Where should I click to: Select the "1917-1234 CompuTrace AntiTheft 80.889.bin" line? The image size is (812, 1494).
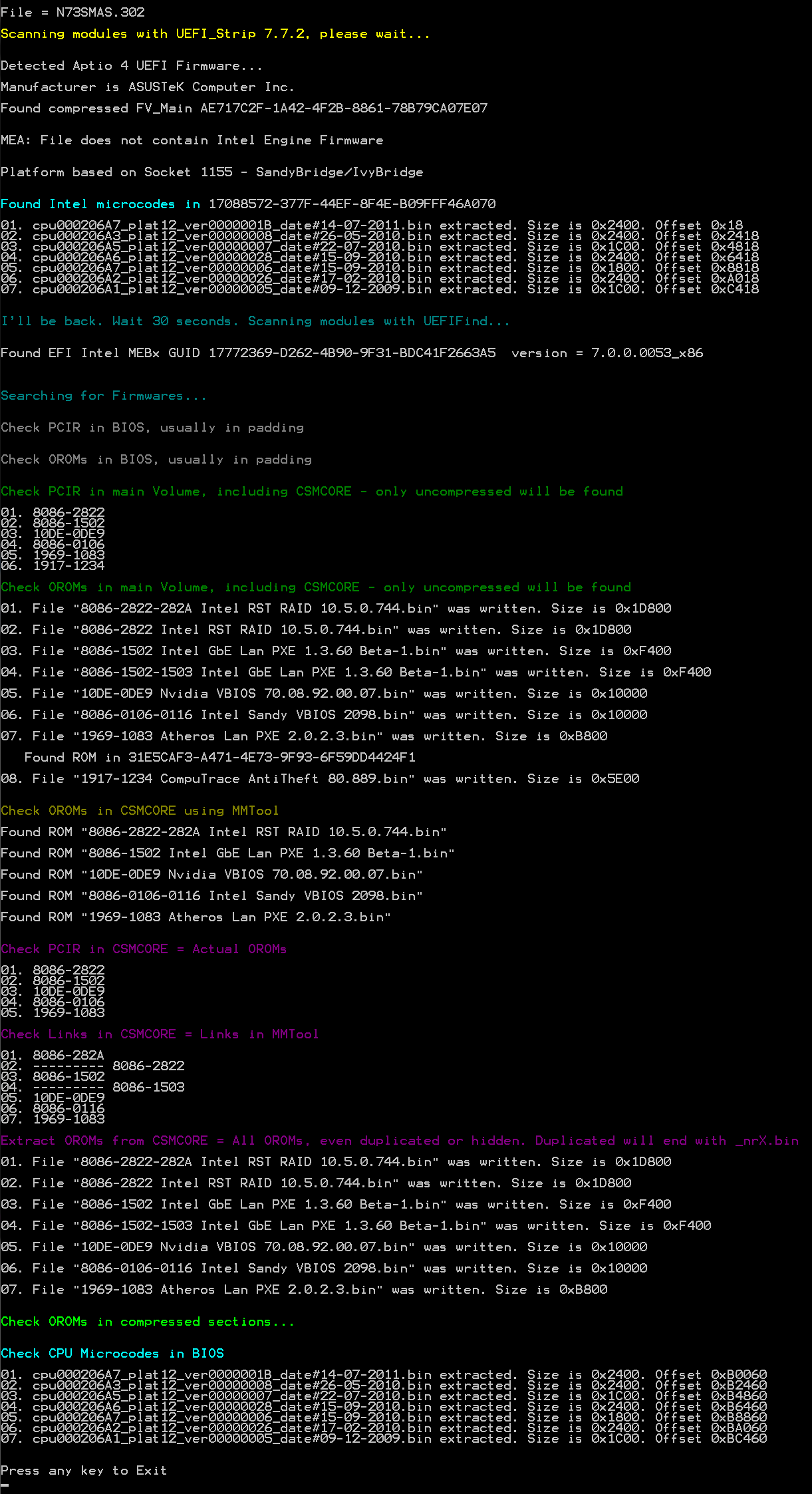pyautogui.click(x=320, y=779)
